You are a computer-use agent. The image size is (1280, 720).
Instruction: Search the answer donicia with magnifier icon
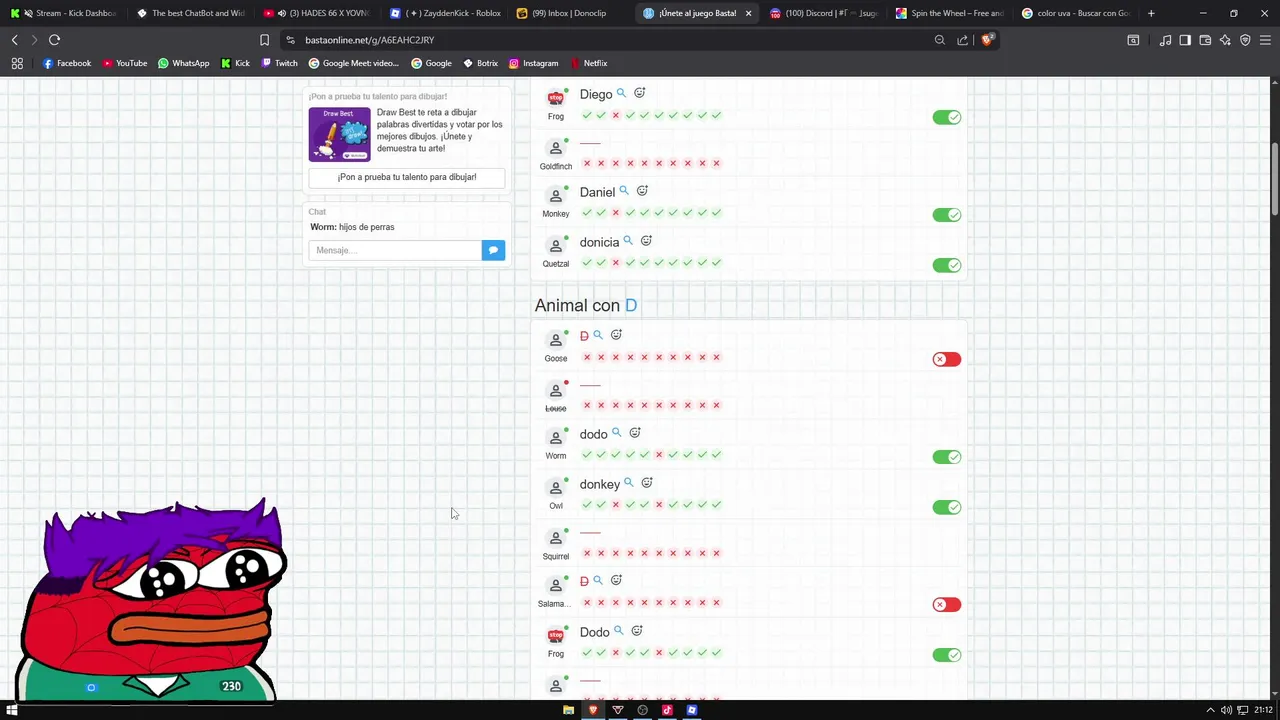[628, 241]
